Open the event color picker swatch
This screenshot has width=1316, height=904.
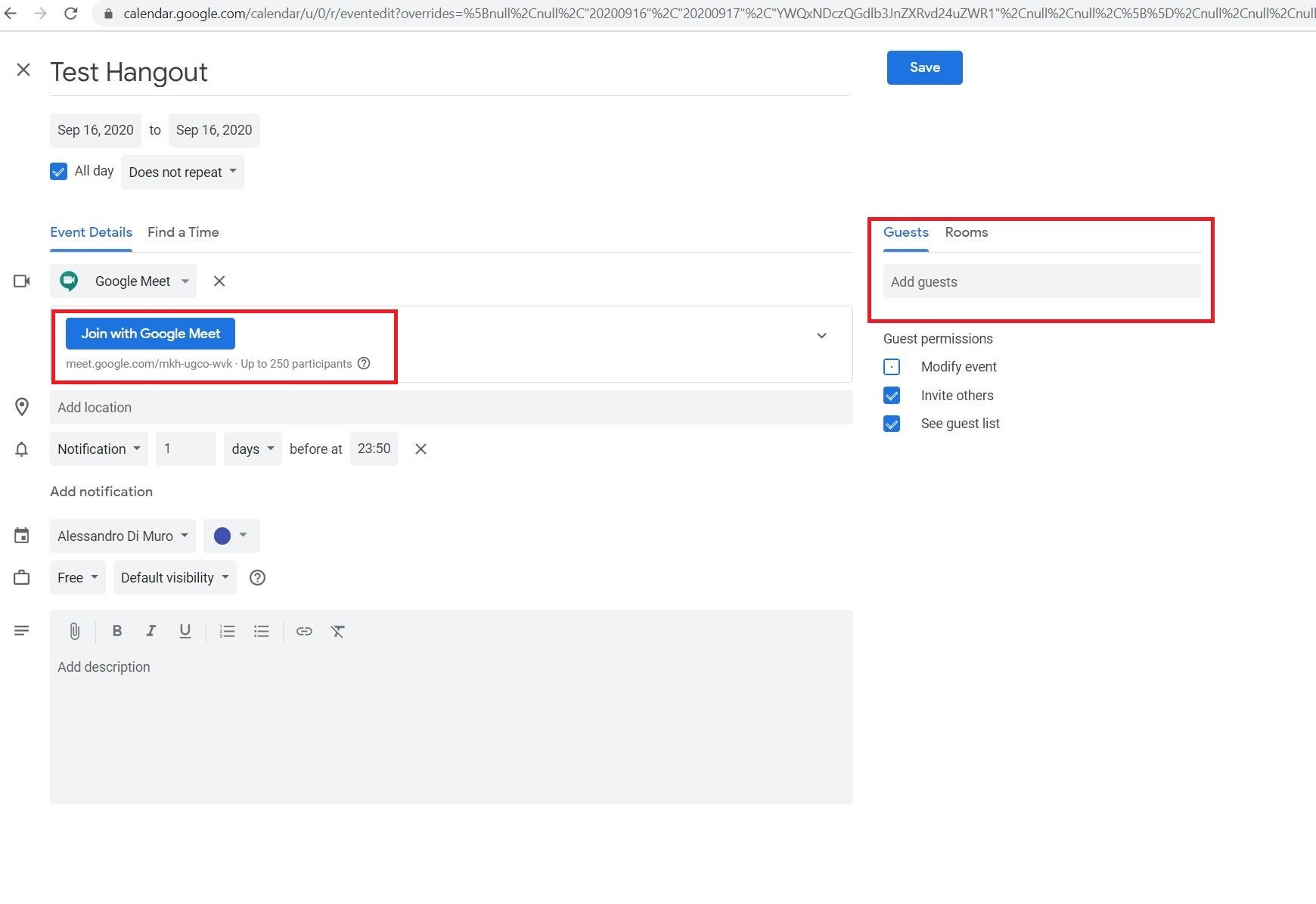(x=231, y=536)
